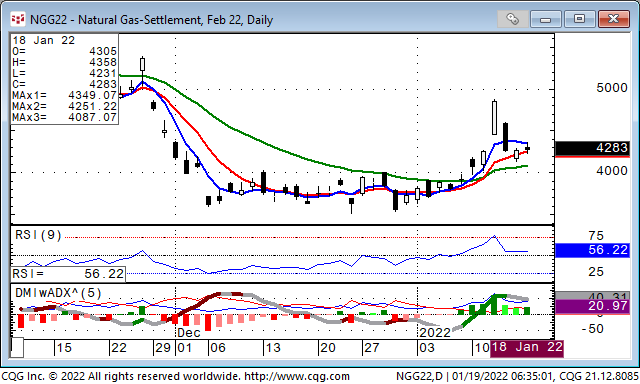Viewport: 640px width, 384px height.
Task: Click the black 4283 price marker
Action: [x=592, y=148]
